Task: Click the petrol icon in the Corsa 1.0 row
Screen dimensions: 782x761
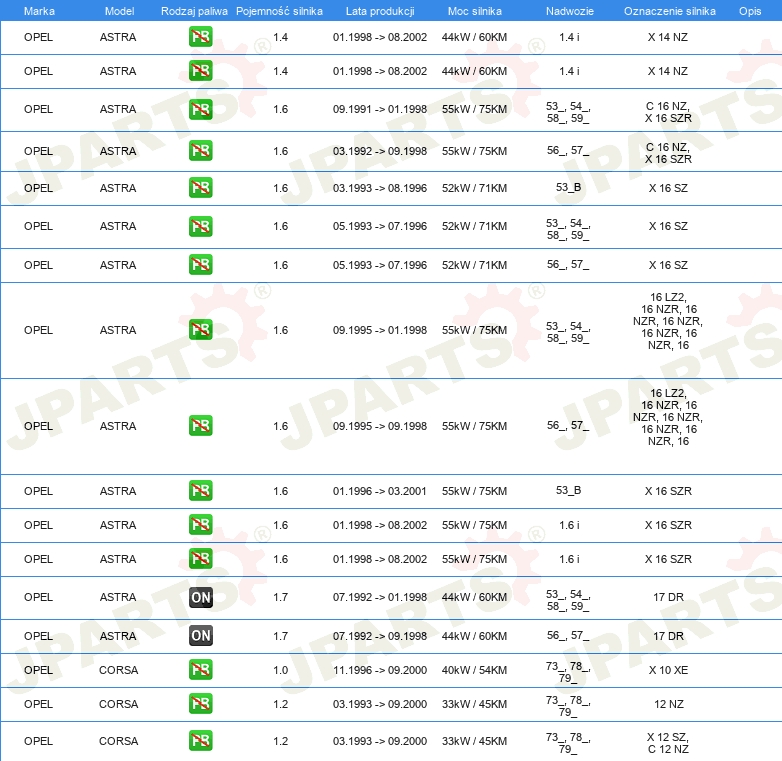Action: pyautogui.click(x=200, y=669)
